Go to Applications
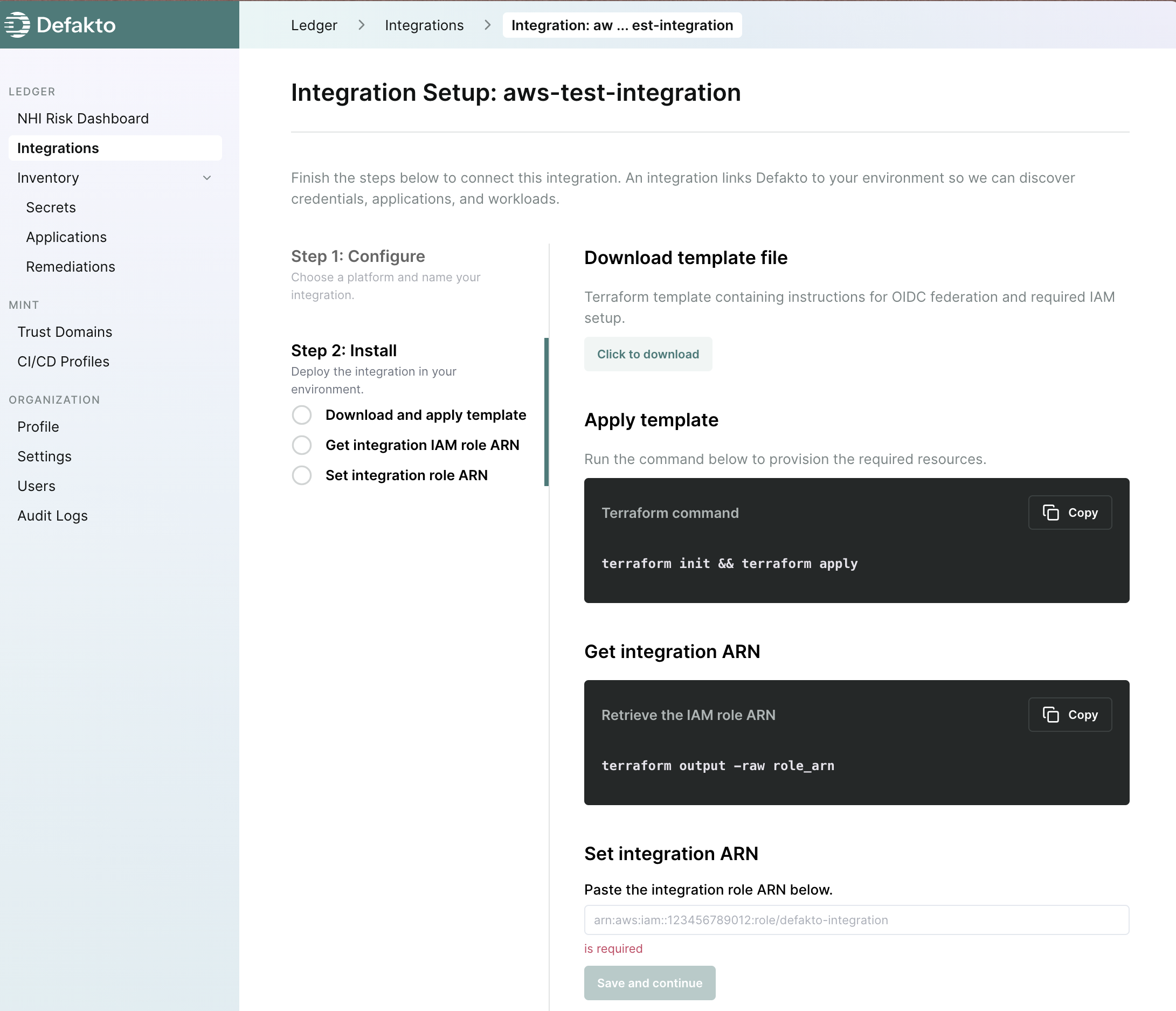The height and width of the screenshot is (1011, 1176). (x=66, y=237)
